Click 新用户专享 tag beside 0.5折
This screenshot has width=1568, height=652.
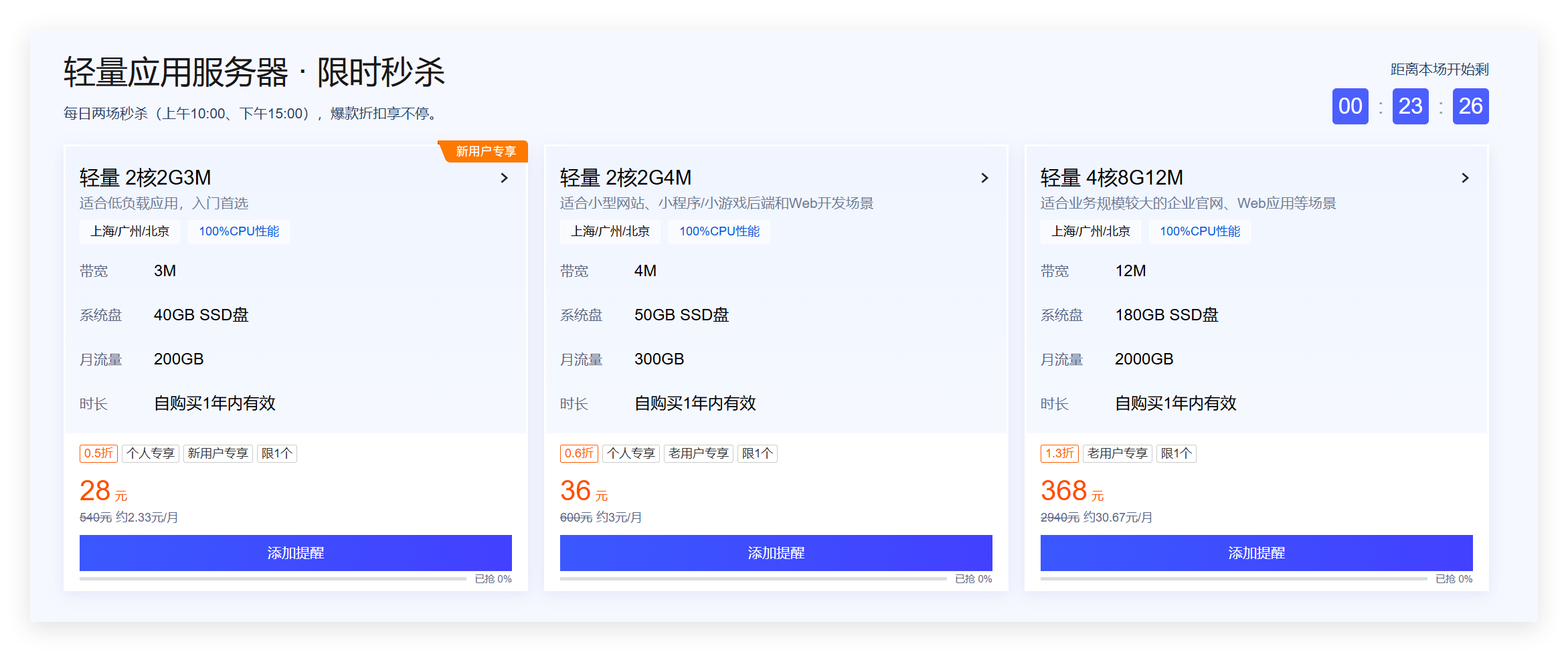click(x=218, y=453)
